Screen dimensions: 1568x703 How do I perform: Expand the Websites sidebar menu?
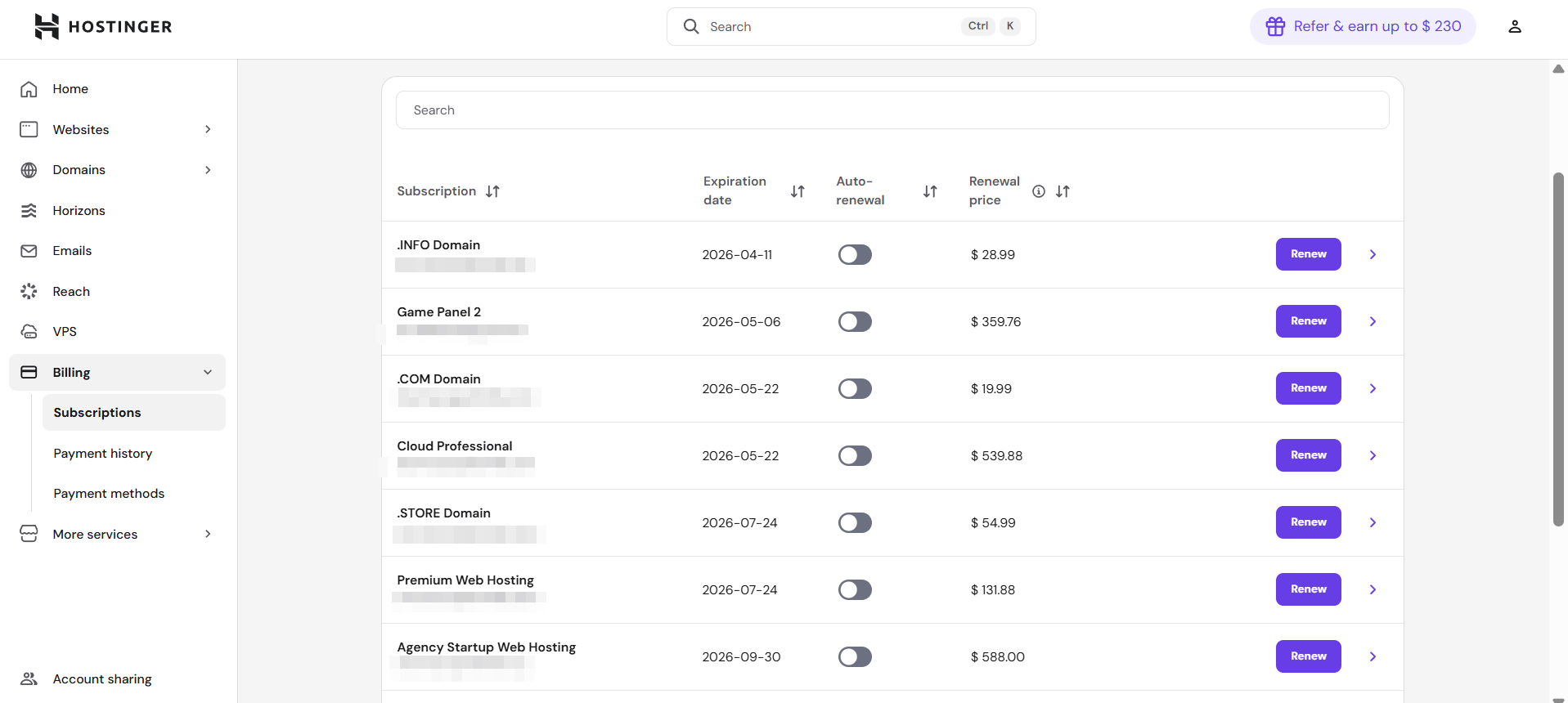tap(208, 129)
